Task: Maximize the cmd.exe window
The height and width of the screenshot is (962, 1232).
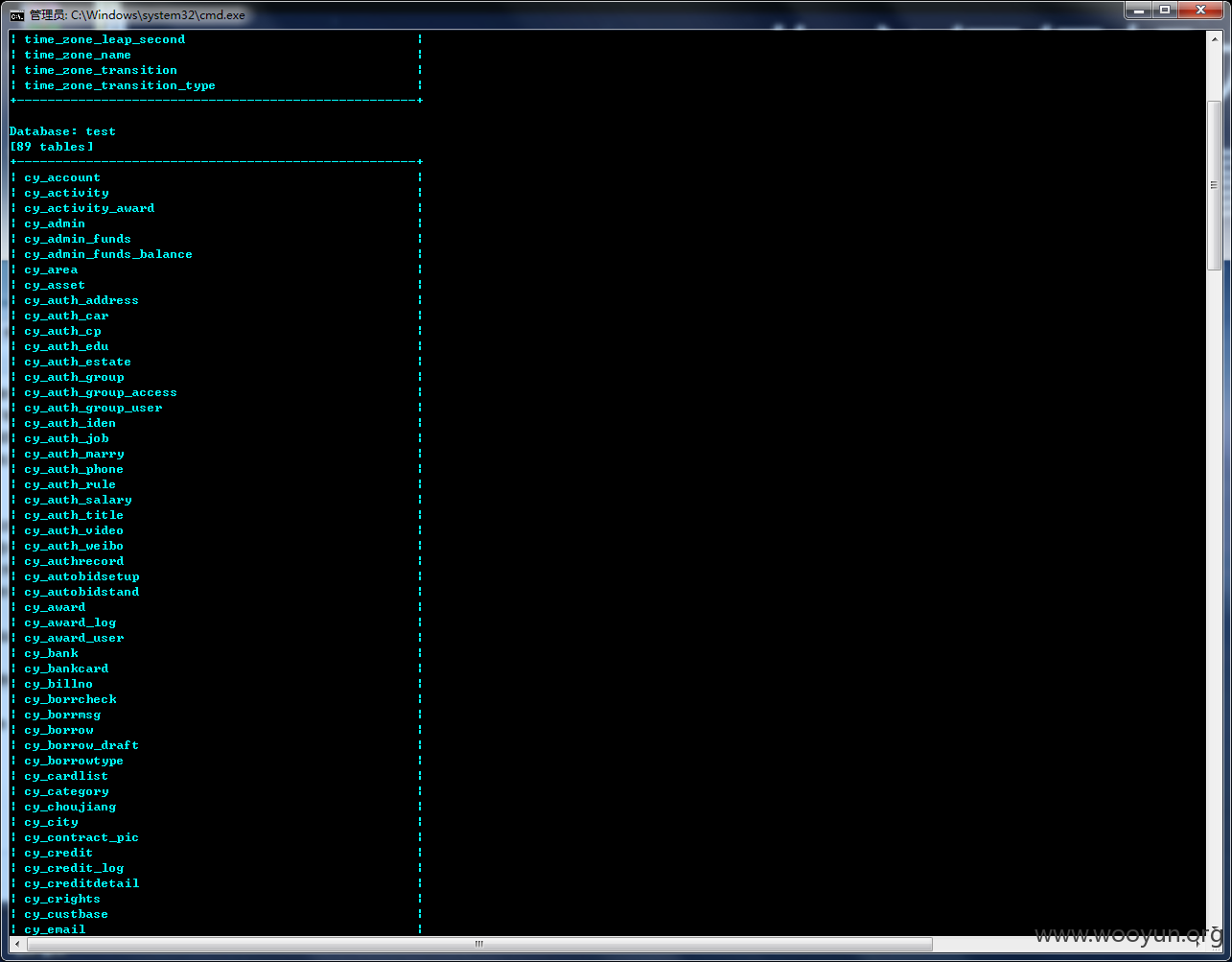Action: point(1164,10)
